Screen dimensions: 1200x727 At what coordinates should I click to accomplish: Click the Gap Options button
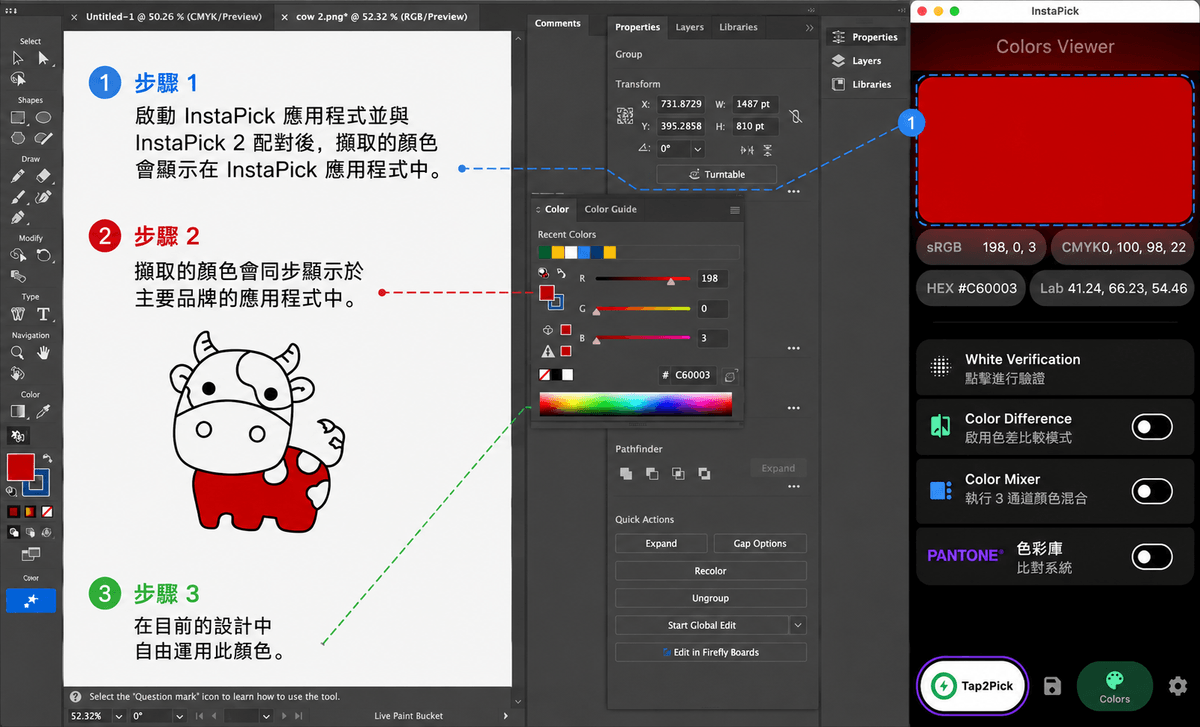pyautogui.click(x=760, y=544)
